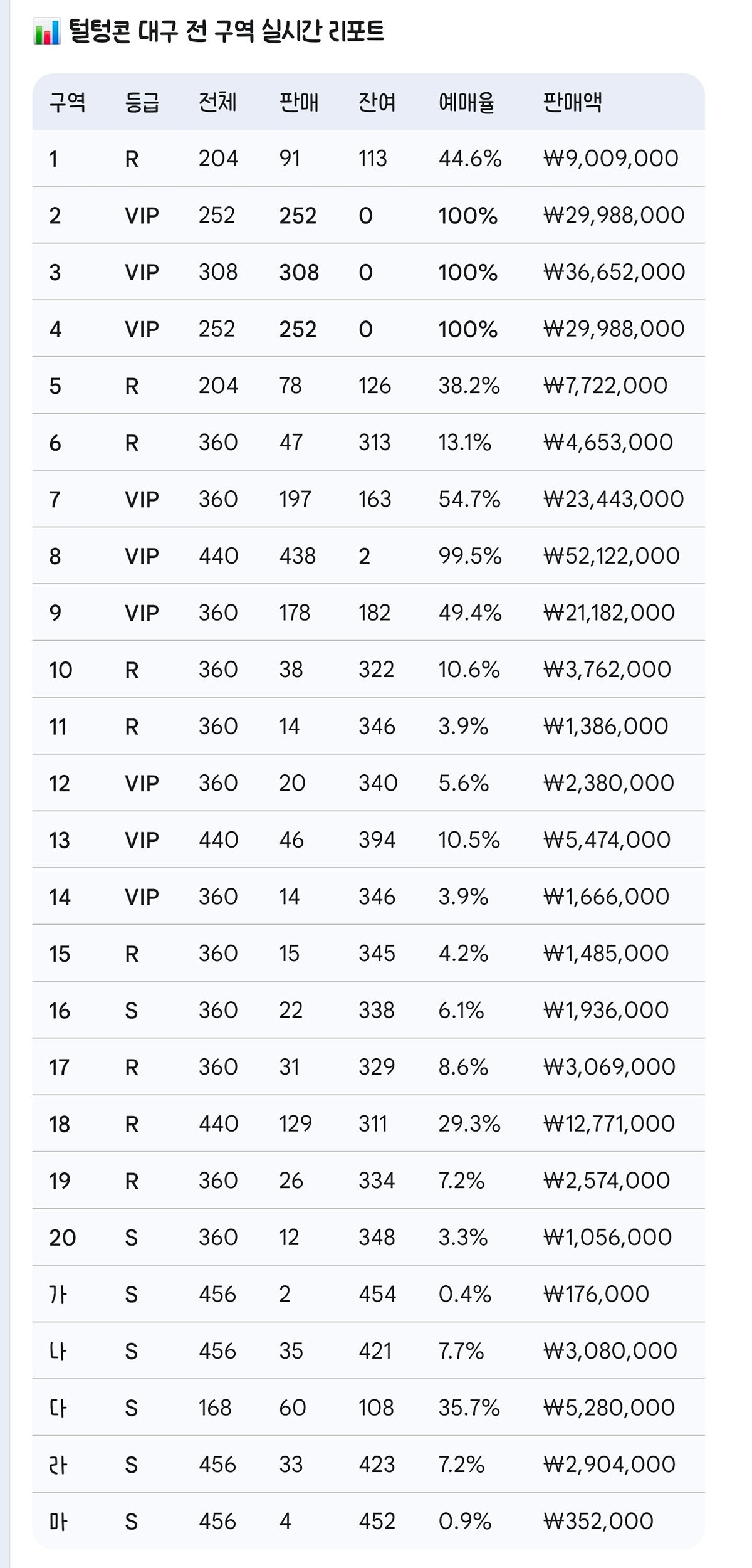Select the 44.6% booking rate in zone 1
This screenshot has height=1568, width=752.
point(470,159)
